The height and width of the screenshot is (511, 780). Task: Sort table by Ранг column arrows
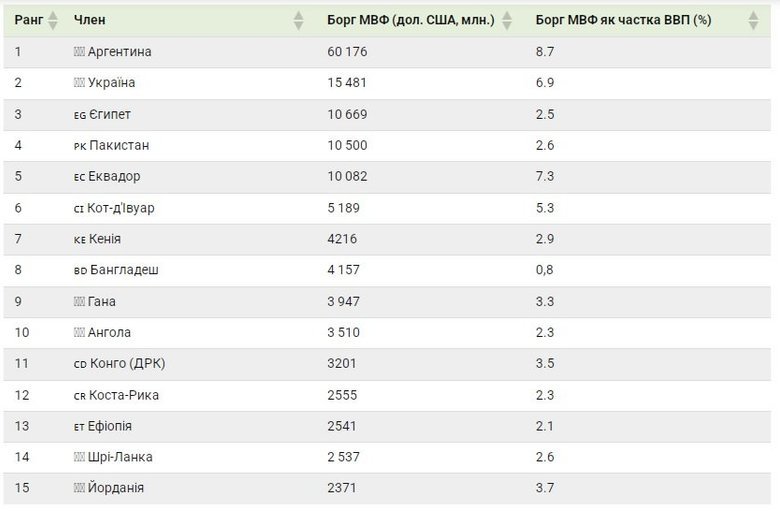(x=53, y=20)
